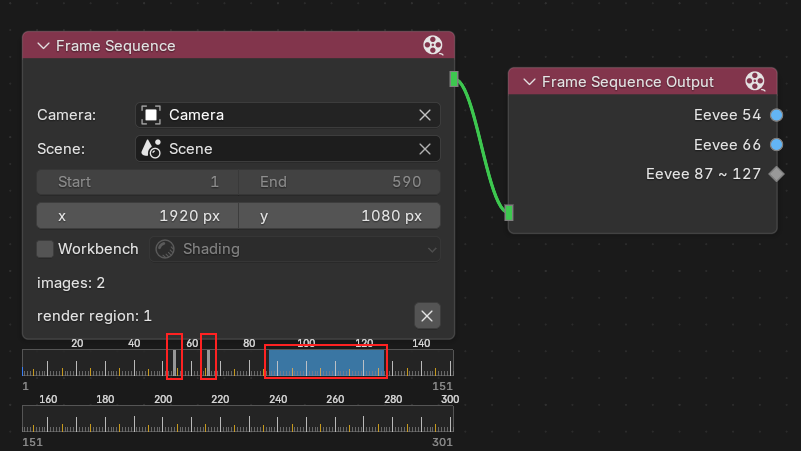
Task: Click the second timeline strip frames 151-301
Action: click(x=238, y=419)
